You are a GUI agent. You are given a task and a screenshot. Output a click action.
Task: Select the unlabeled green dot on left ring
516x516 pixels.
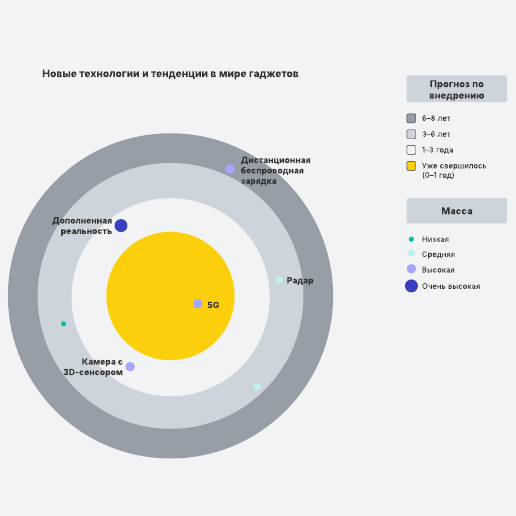[x=63, y=324]
